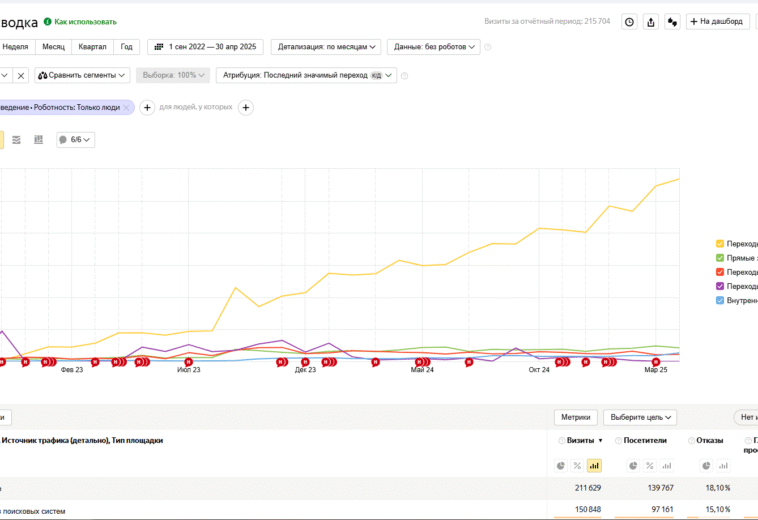Click the segments comparison icon beside На дашборд
Screen dimensions: 758x520
click(672, 22)
